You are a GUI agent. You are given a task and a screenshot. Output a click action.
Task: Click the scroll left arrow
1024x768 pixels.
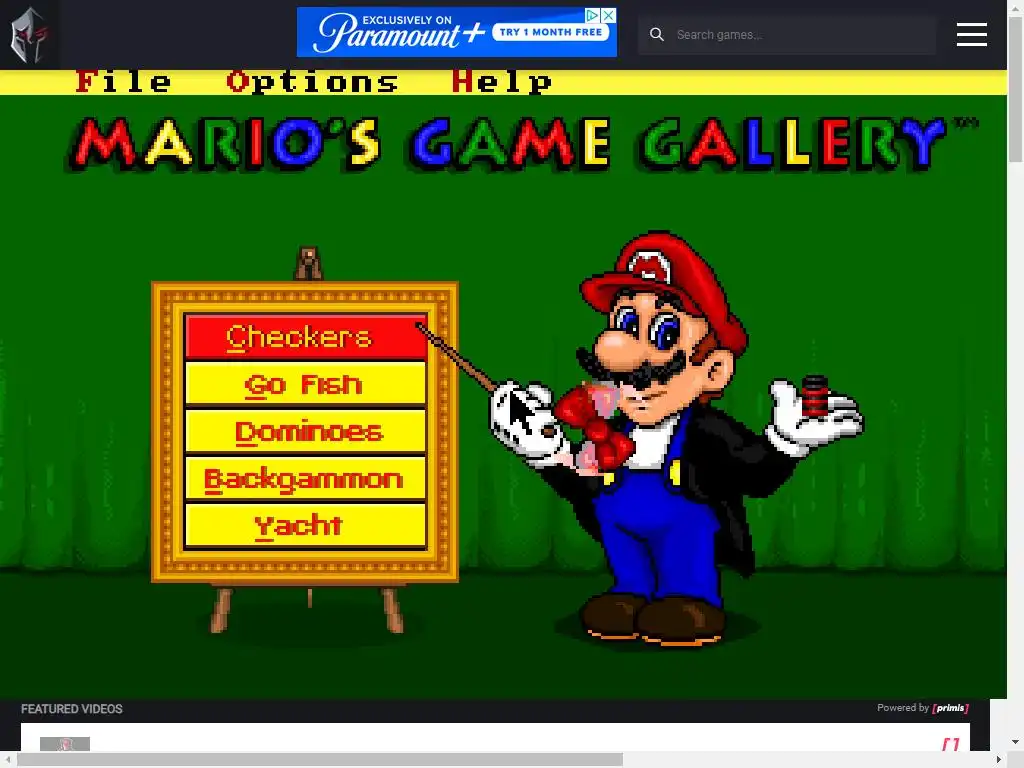(x=7, y=760)
